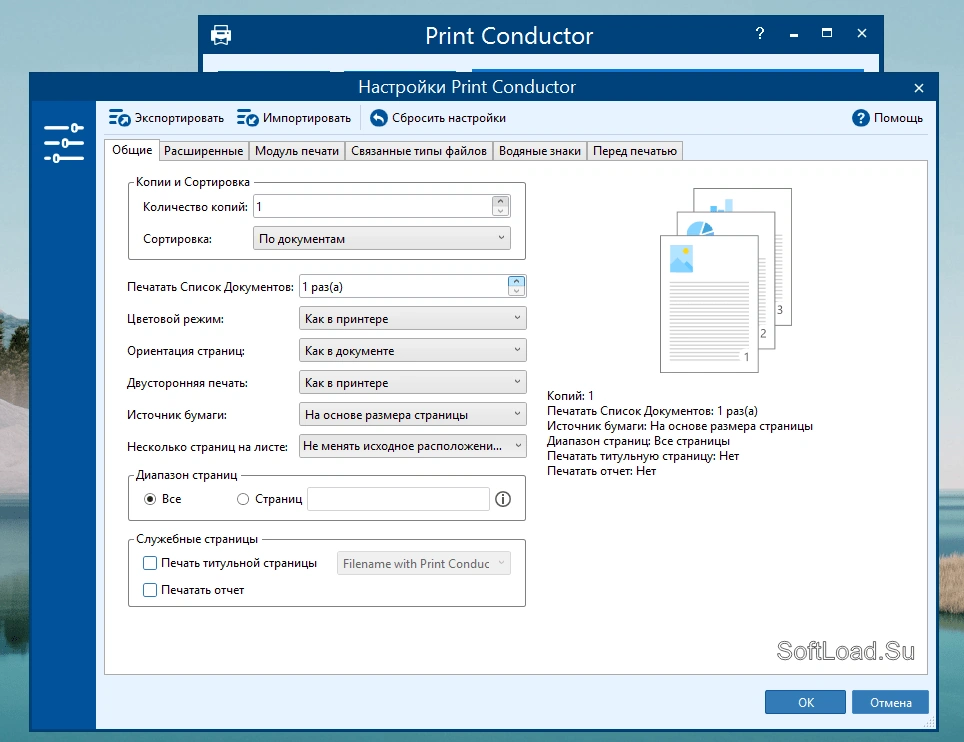Click the sliders icon in the sidebar
The height and width of the screenshot is (742, 964).
click(64, 143)
